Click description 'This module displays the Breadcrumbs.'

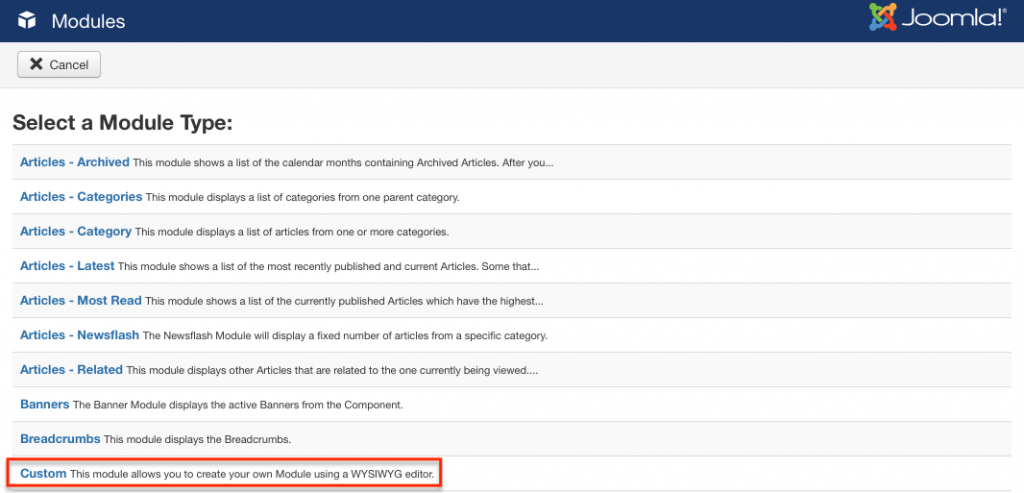pos(197,439)
